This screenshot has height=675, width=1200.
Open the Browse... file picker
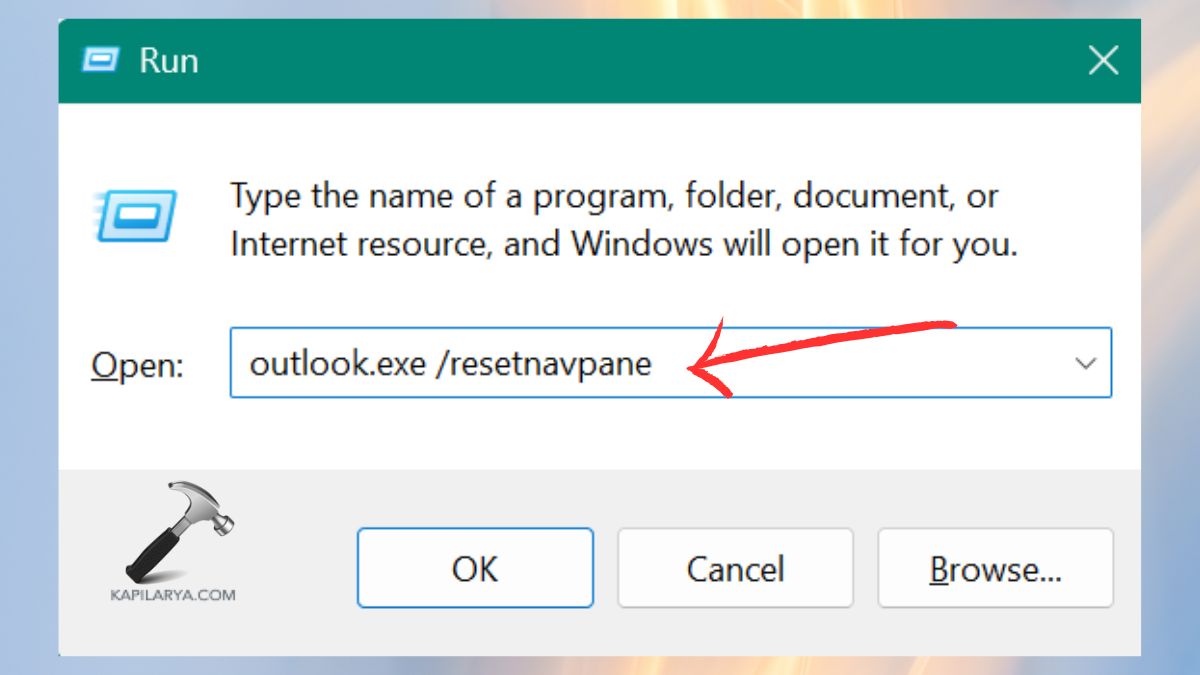995,568
